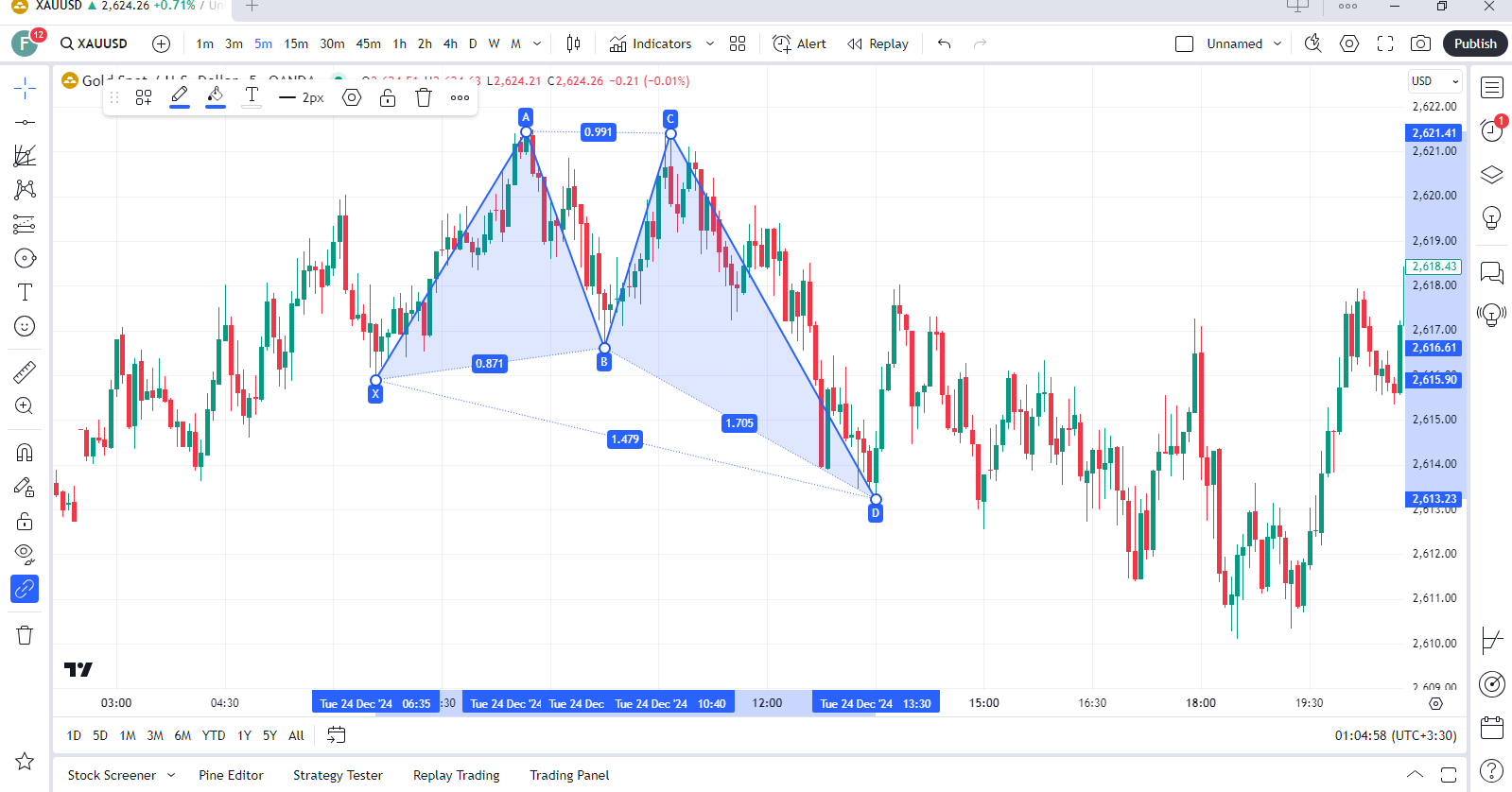Viewport: 1512px width, 792px height.
Task: Switch to the Trading Panel tab
Action: coord(569,775)
